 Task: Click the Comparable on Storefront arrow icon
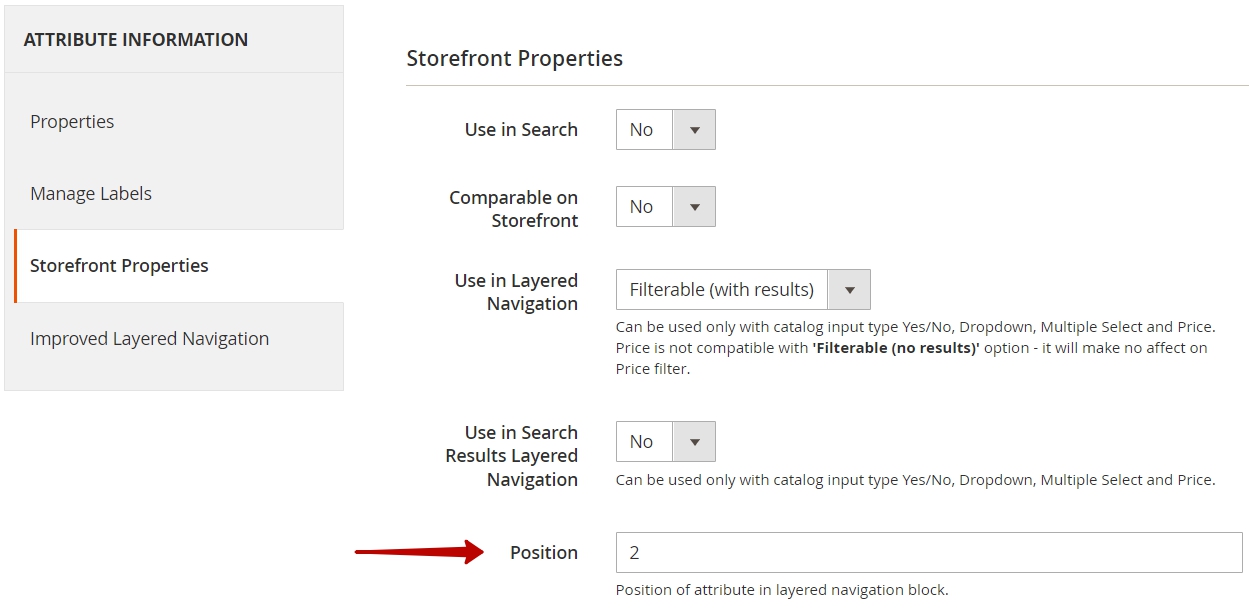click(x=694, y=207)
